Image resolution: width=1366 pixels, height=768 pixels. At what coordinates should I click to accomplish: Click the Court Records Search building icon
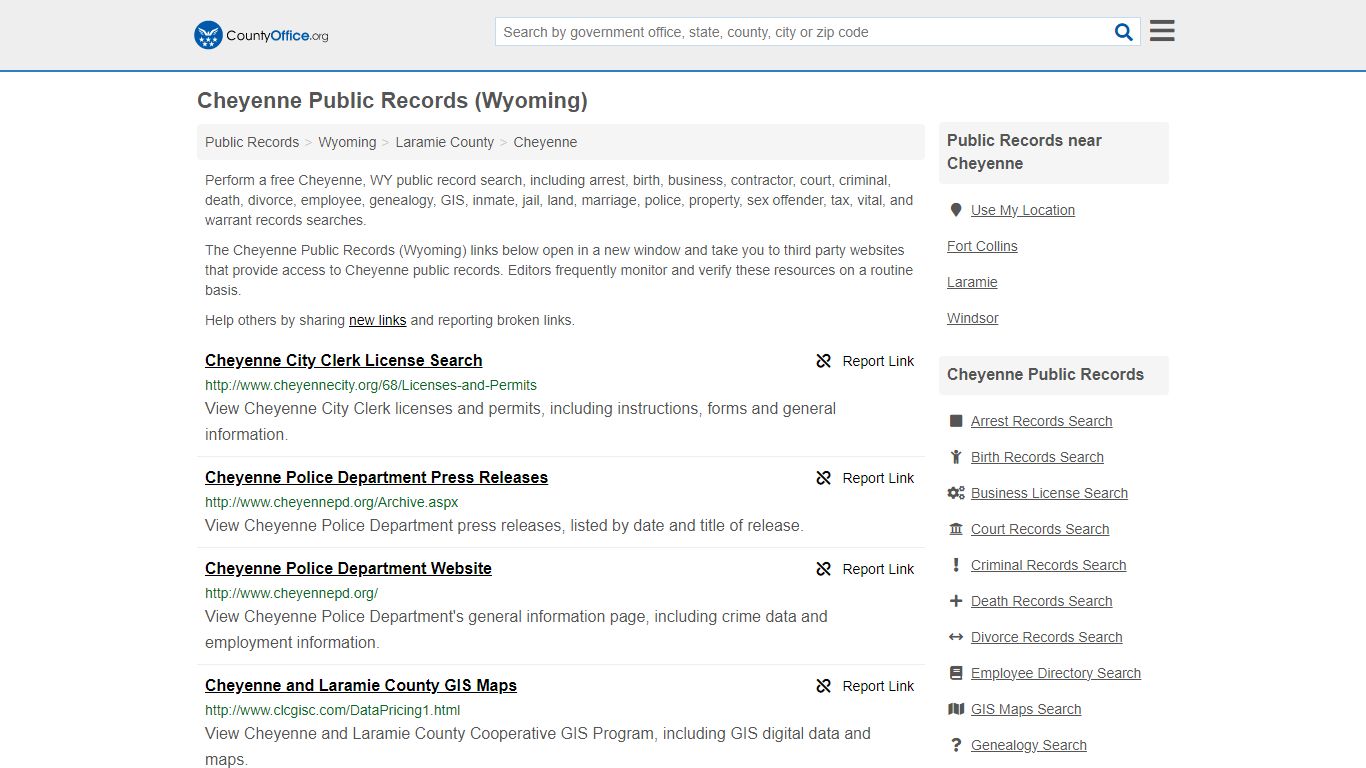(x=956, y=529)
